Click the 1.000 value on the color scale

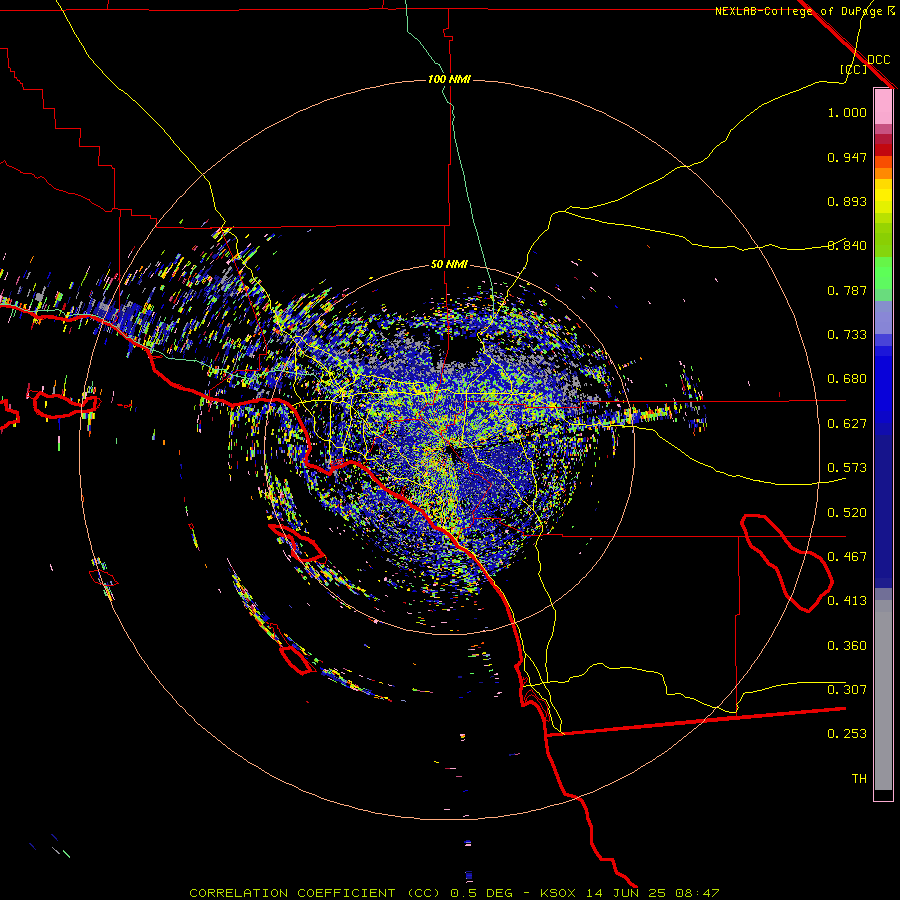point(847,112)
